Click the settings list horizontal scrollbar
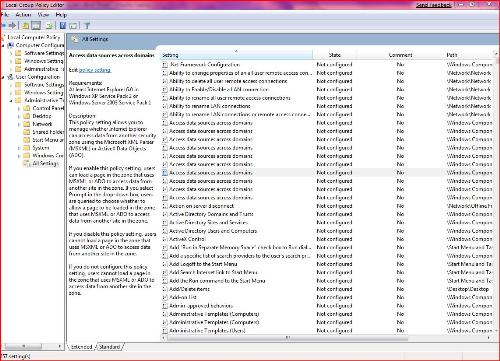Image resolution: width=500 pixels, height=361 pixels. [x=287, y=338]
